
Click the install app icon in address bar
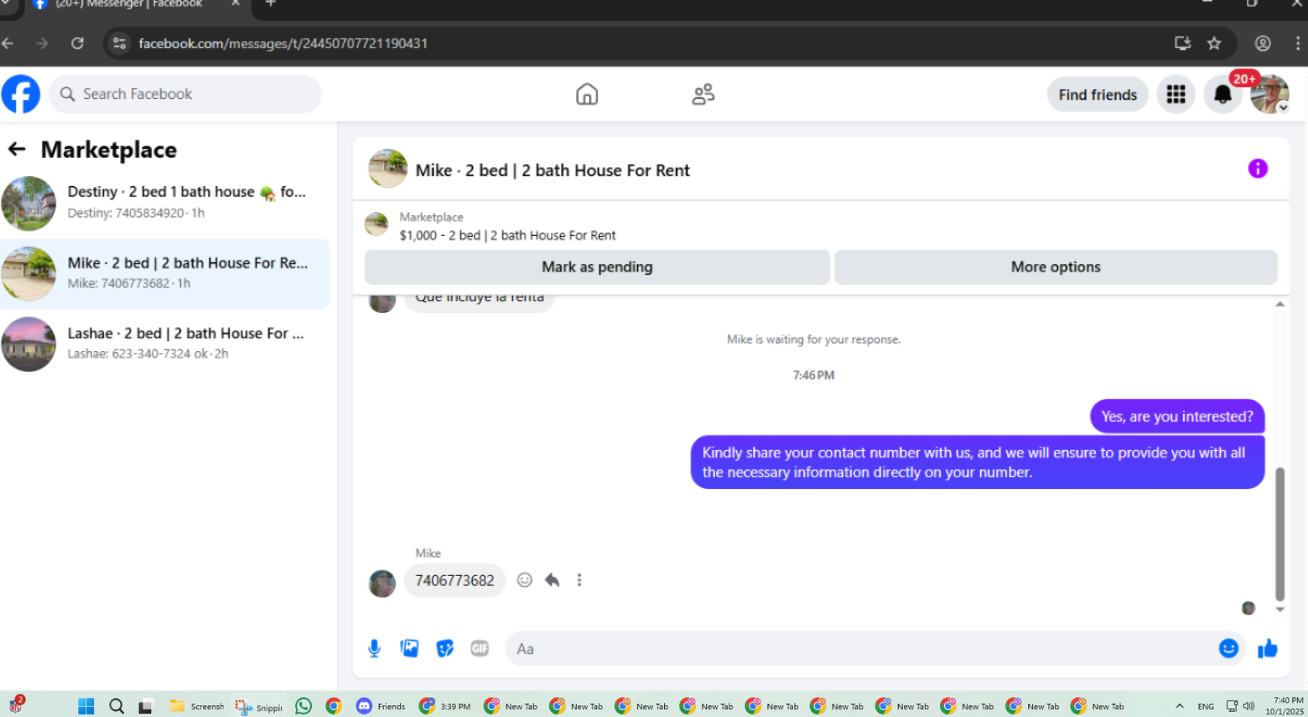click(1182, 43)
